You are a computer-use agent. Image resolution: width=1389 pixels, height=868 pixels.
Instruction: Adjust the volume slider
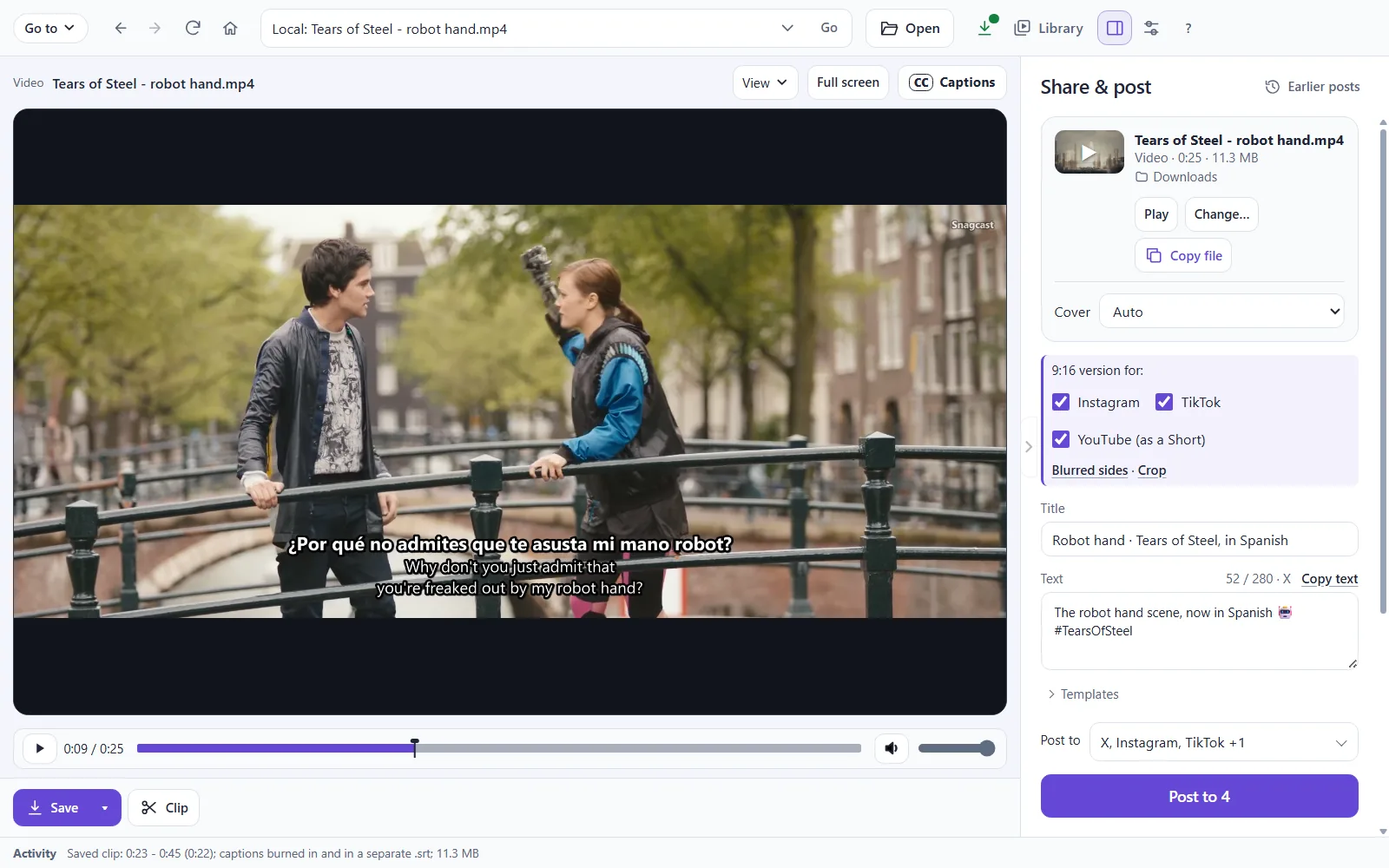point(956,748)
